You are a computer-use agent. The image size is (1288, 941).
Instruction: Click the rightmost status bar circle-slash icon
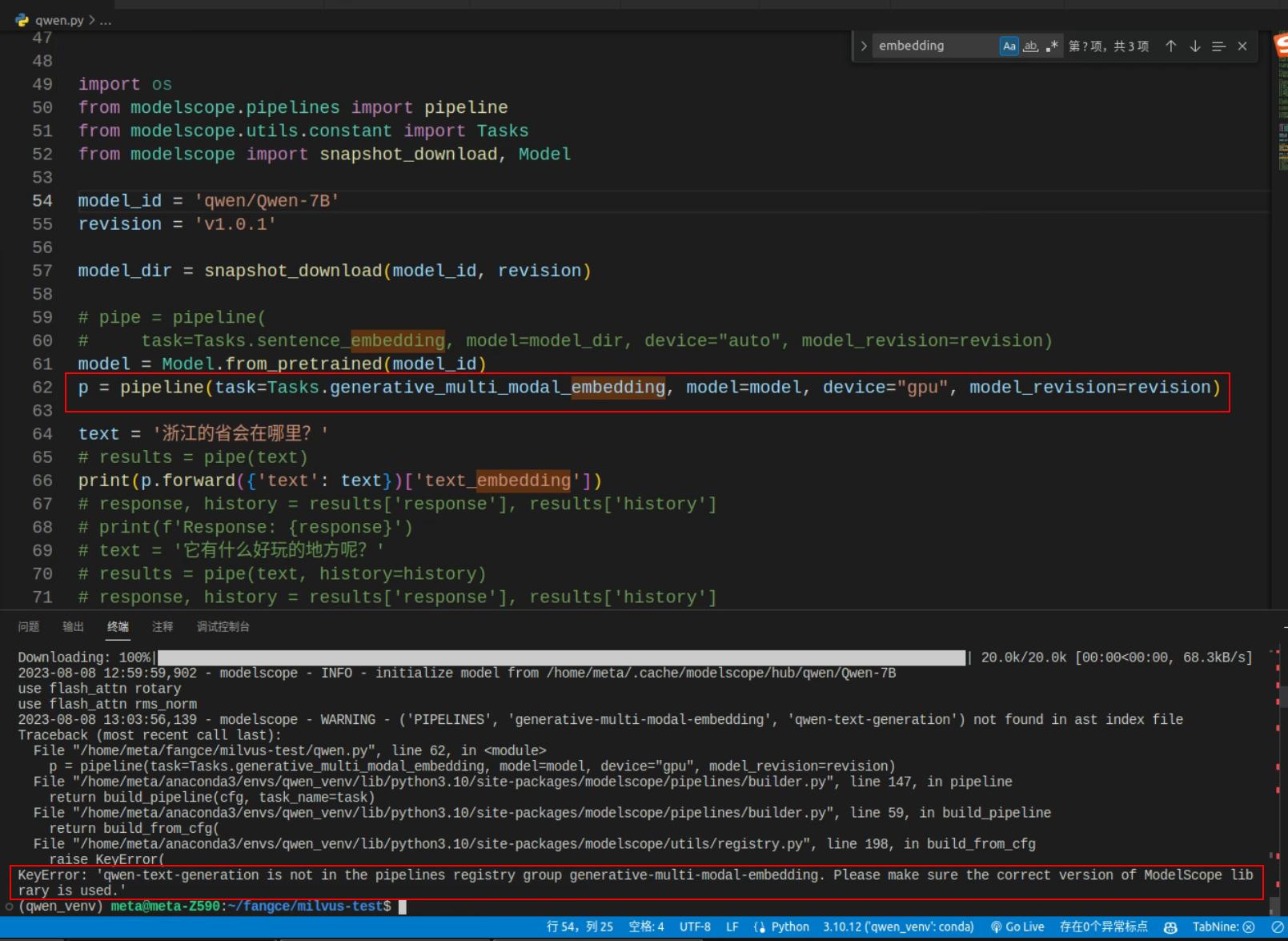(1277, 927)
